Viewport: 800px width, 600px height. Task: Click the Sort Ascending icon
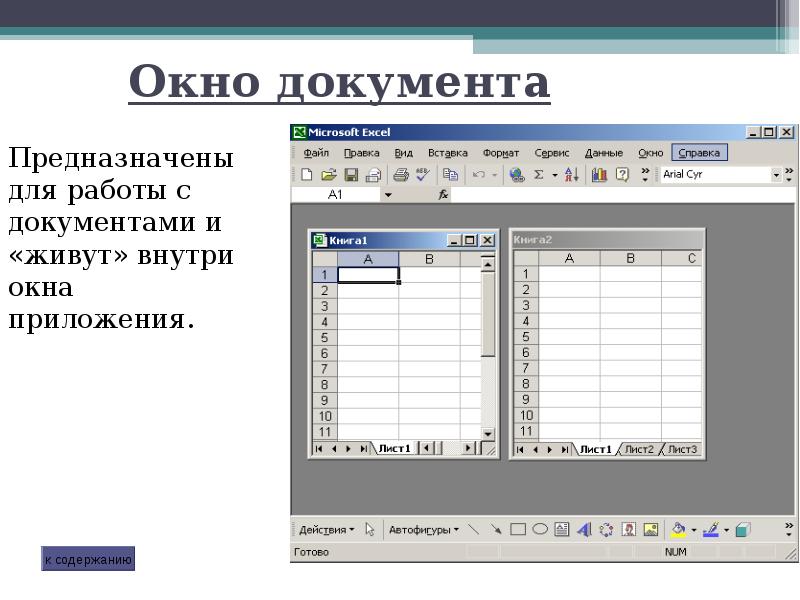pos(571,174)
